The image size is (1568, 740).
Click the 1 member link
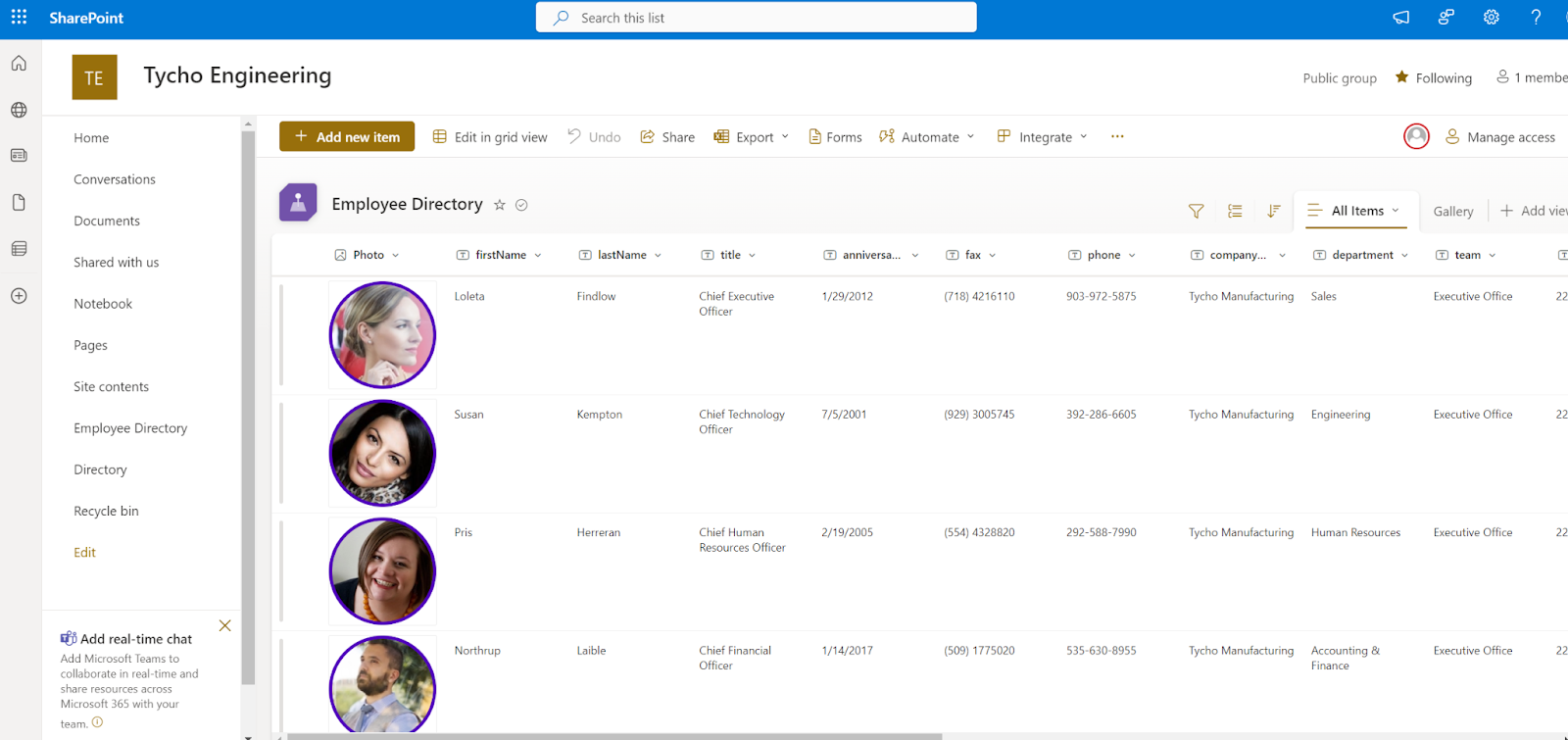1532,77
